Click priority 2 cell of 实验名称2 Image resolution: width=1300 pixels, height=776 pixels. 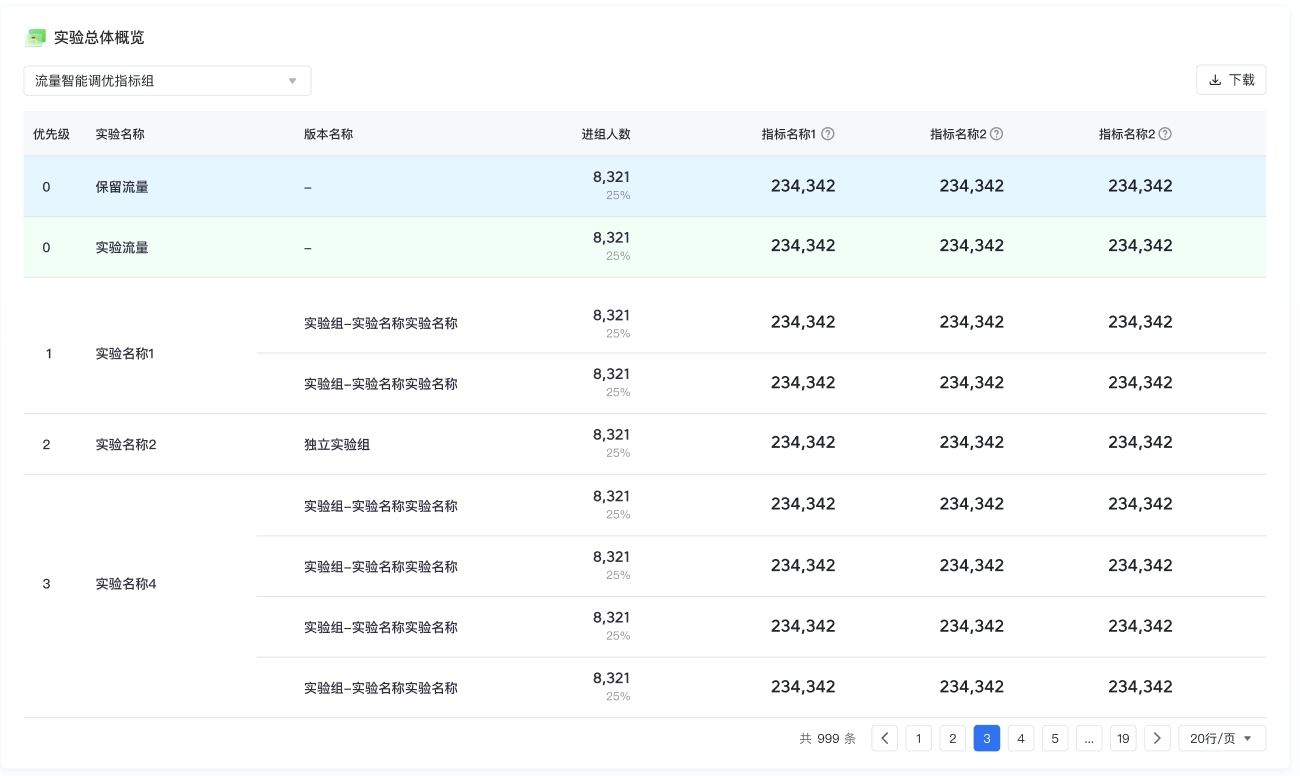pyautogui.click(x=46, y=444)
